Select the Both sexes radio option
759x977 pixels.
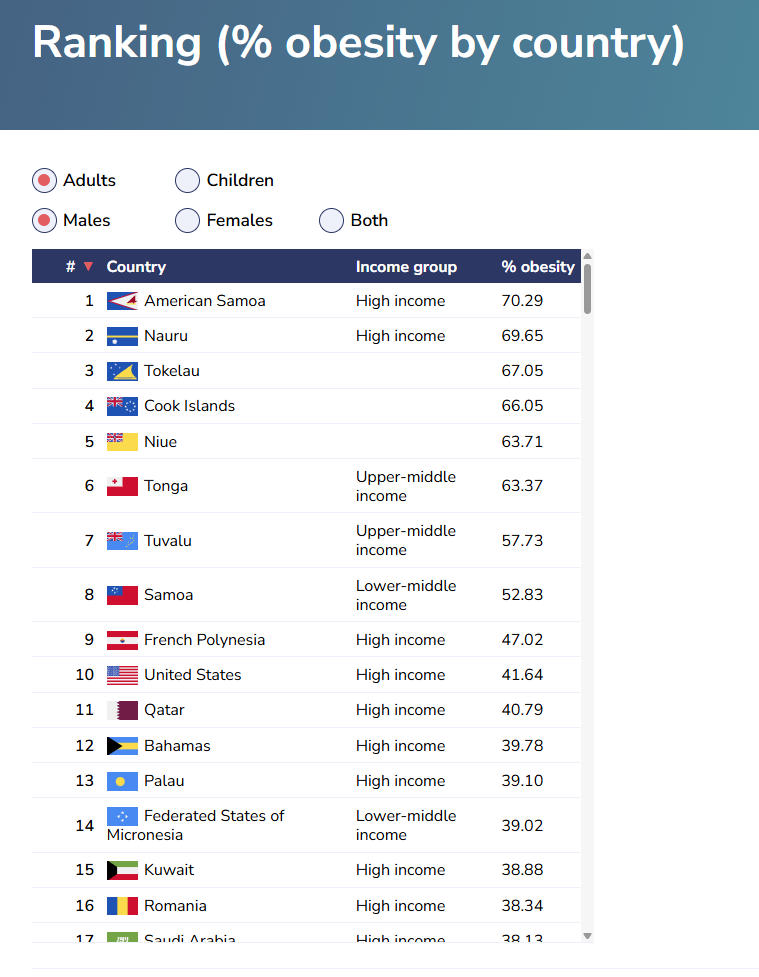[331, 221]
